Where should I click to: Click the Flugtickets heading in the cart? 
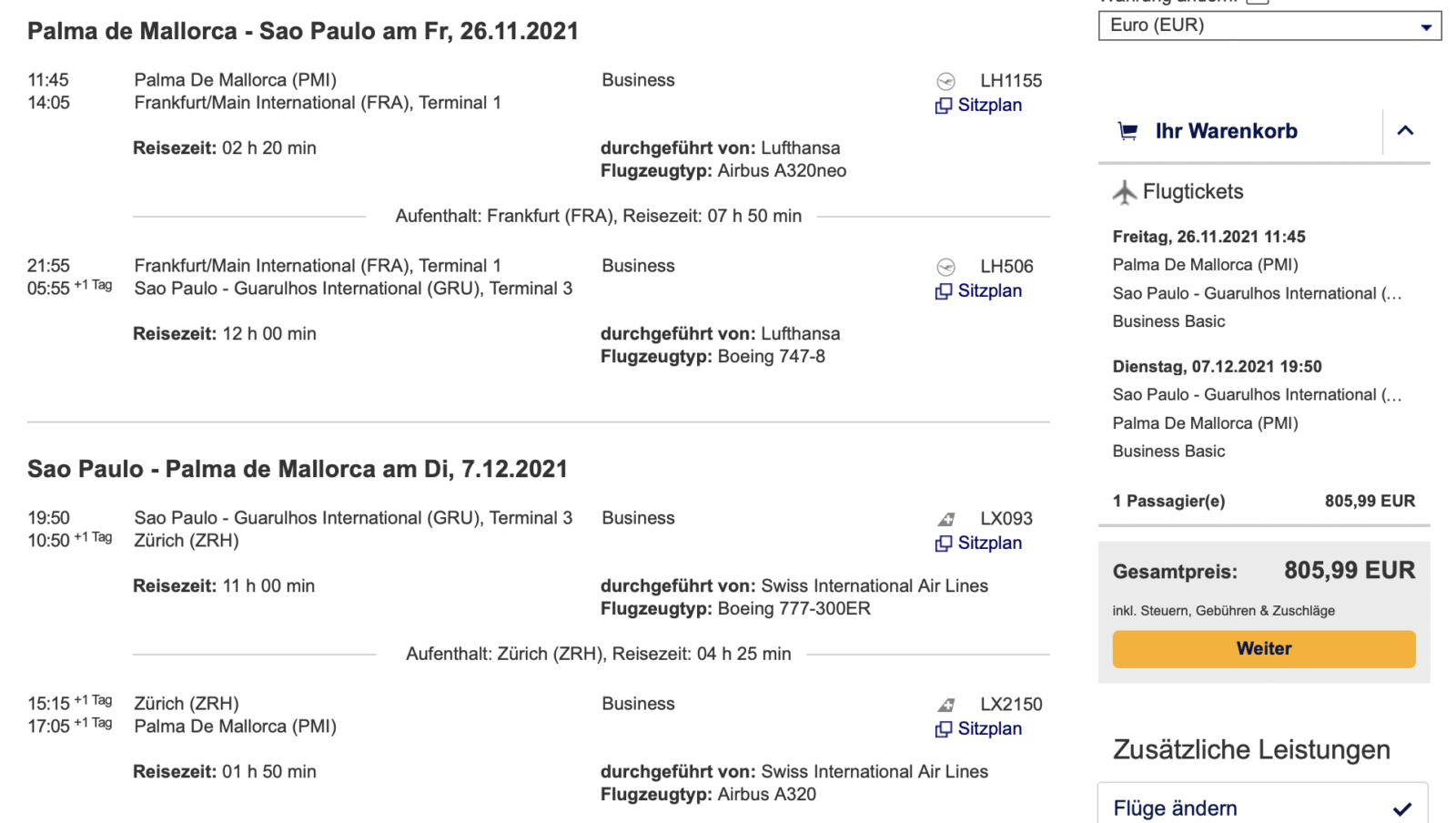[x=1192, y=192]
